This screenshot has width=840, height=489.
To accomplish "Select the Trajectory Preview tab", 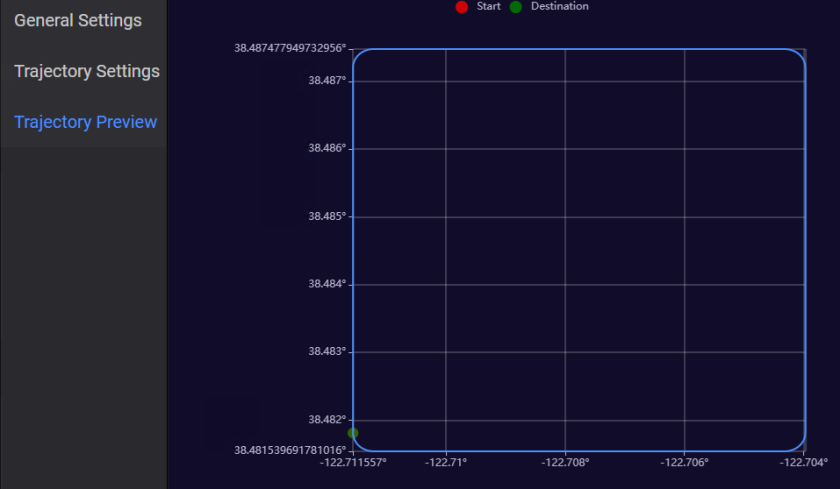I will click(x=86, y=122).
